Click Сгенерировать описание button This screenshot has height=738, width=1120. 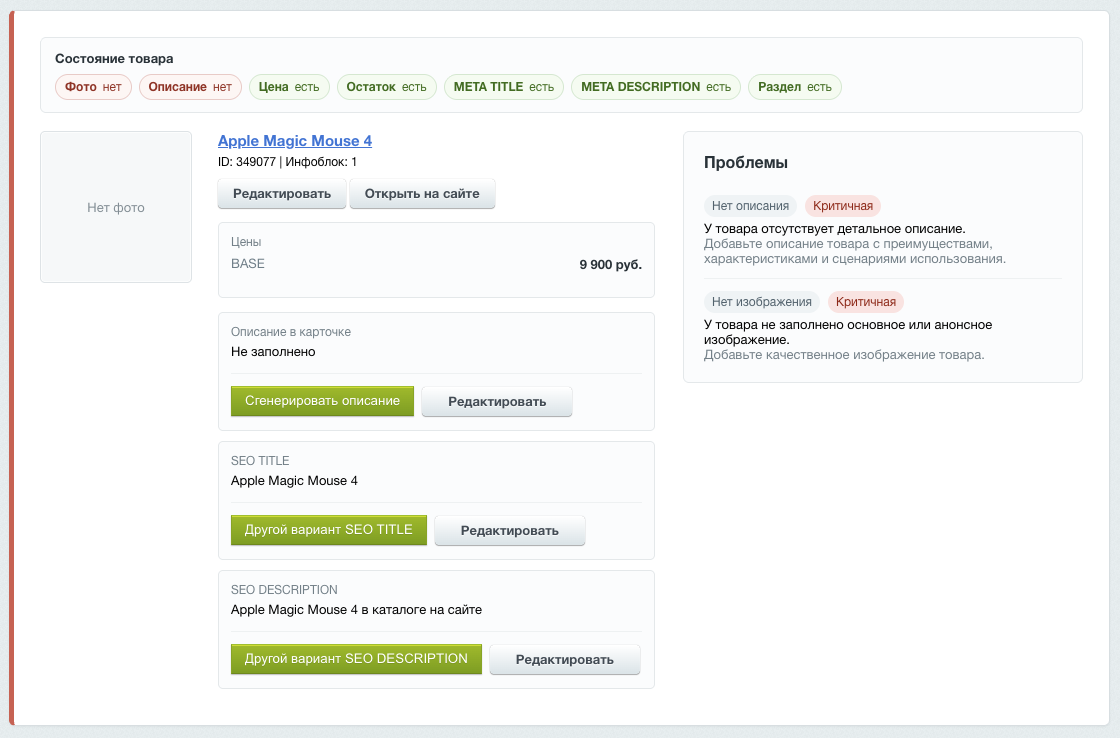(x=322, y=401)
